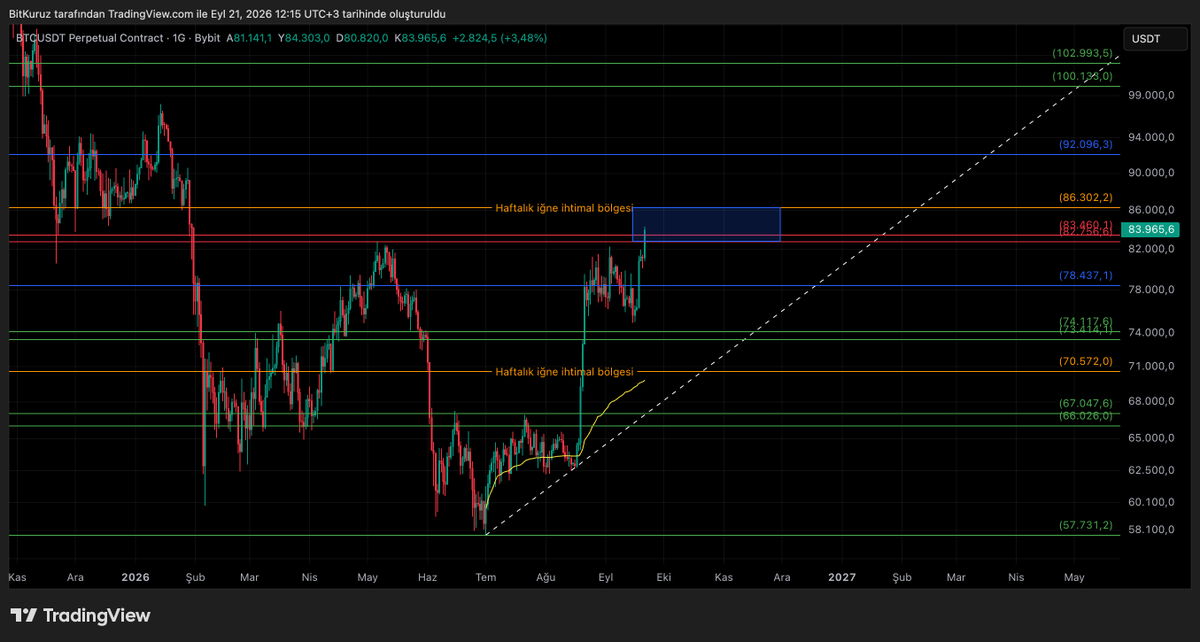Viewport: 1200px width, 642px height.
Task: Click 86.000,0 on the price axis
Action: coord(1149,209)
